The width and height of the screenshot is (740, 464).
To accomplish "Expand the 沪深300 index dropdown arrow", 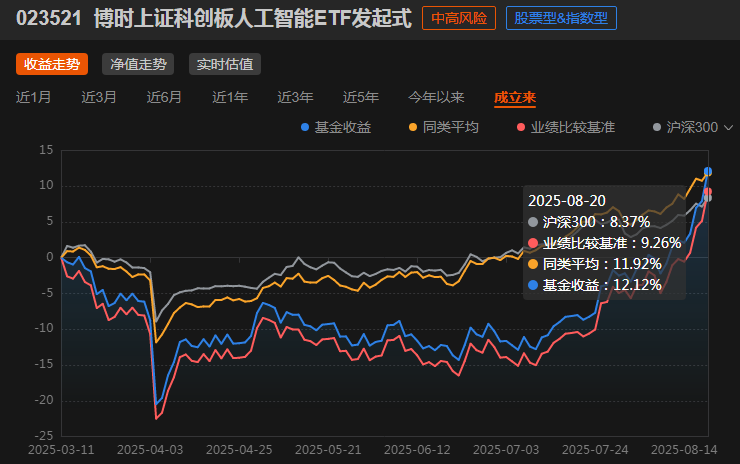I will [x=728, y=127].
